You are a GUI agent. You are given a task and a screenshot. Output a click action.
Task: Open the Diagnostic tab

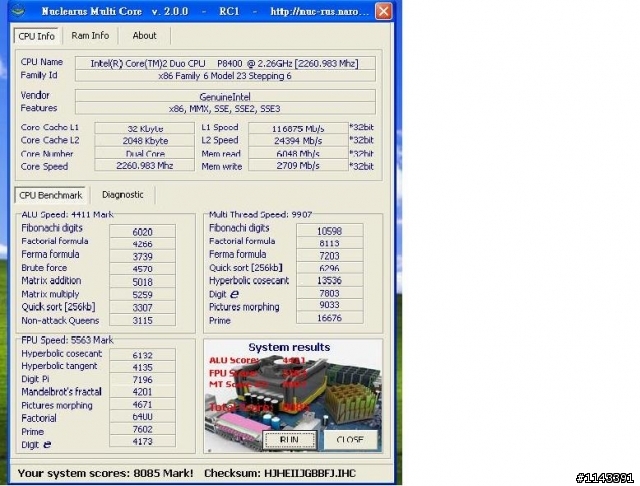click(122, 195)
